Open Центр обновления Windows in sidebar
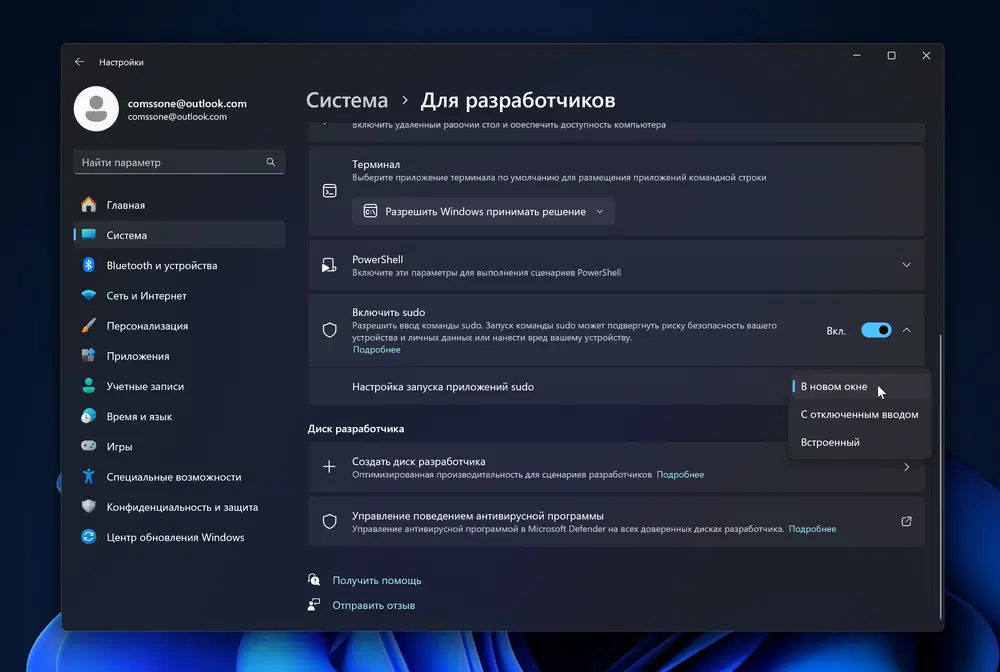Screen dimensions: 1000x672 [179, 537]
